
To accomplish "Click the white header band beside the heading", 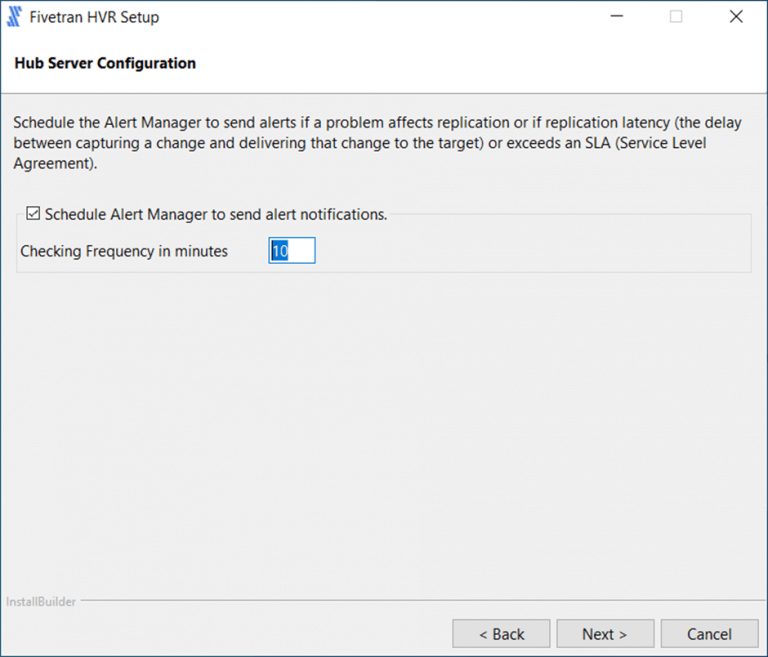I will click(x=480, y=63).
